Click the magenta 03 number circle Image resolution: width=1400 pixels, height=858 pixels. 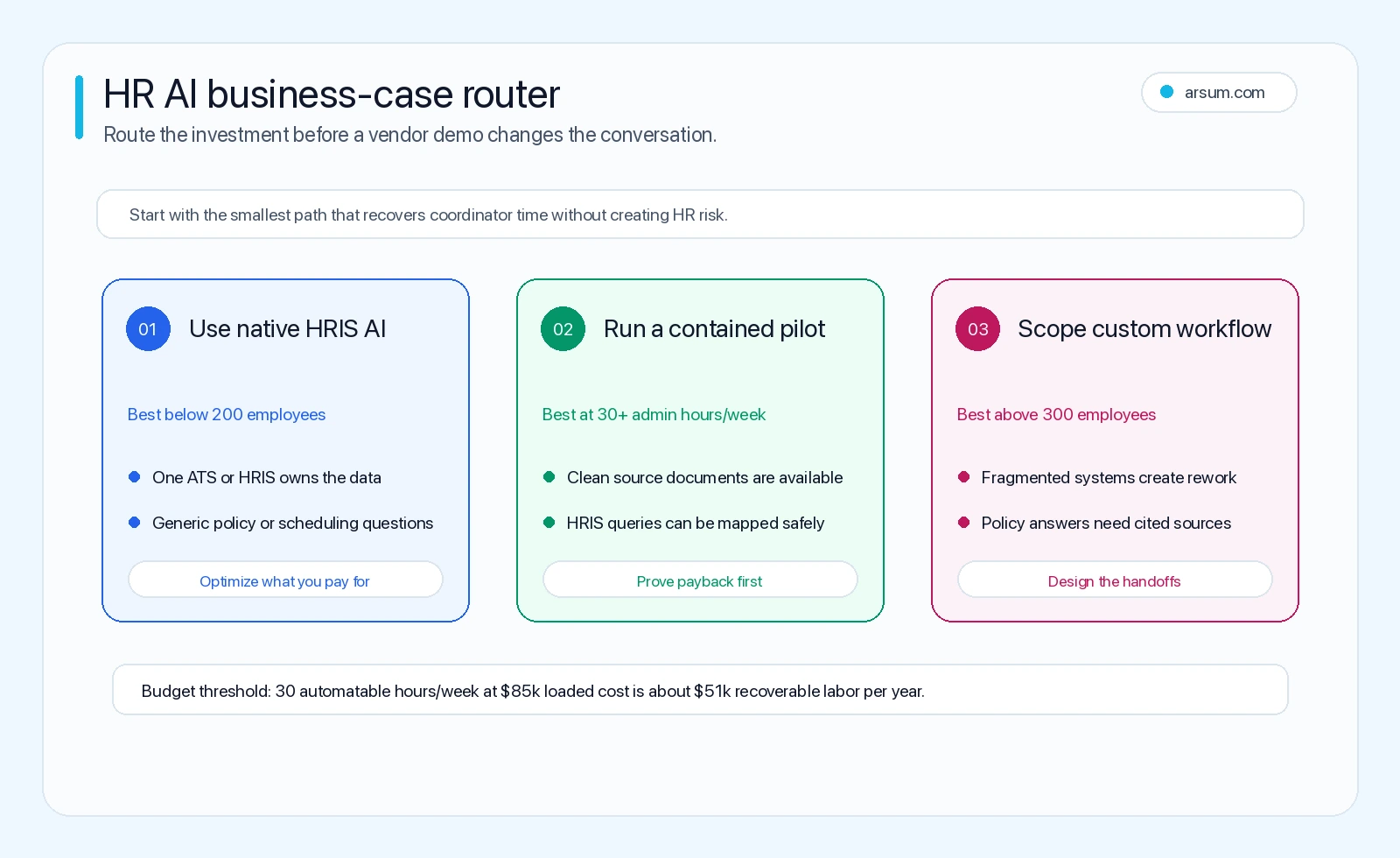click(x=977, y=329)
